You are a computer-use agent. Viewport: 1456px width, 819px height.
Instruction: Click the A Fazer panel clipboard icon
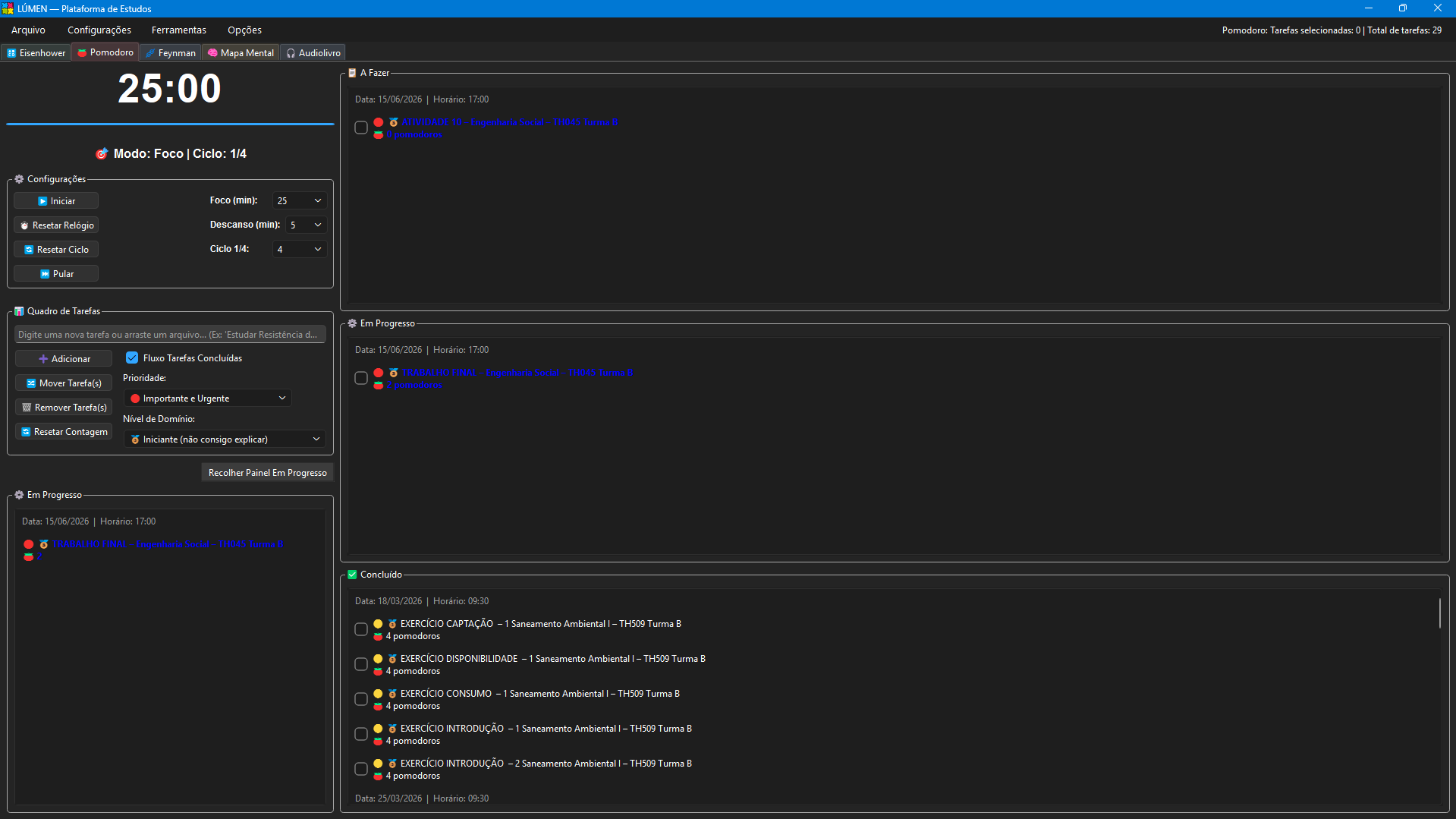[x=352, y=73]
